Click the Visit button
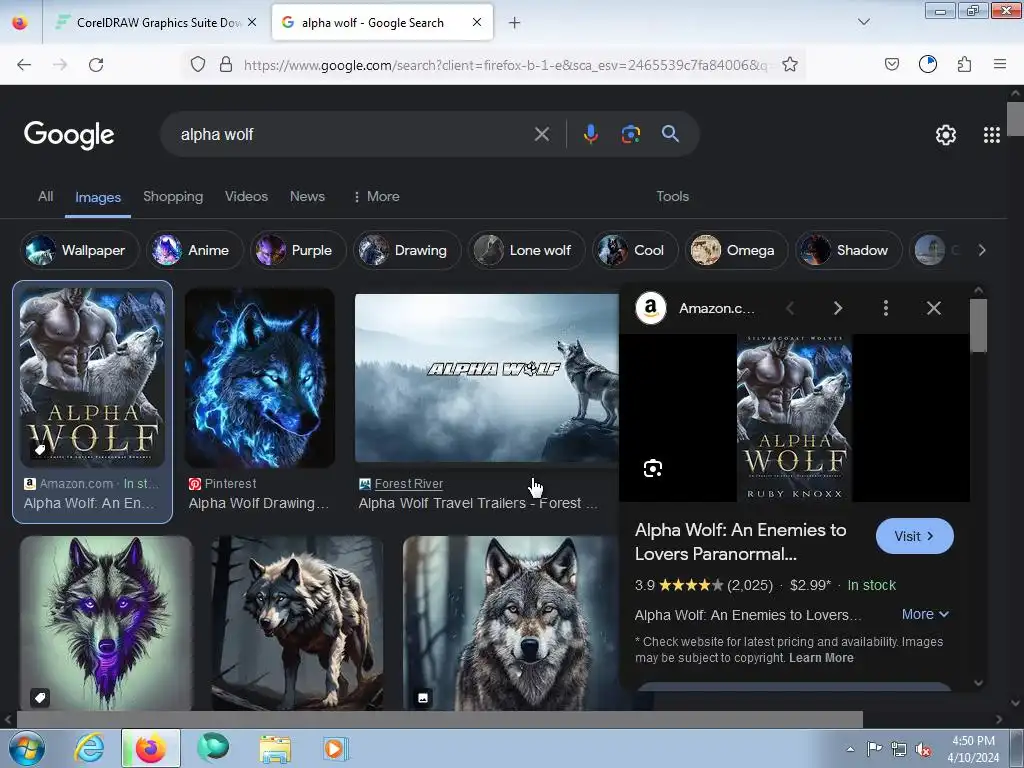This screenshot has height=768, width=1024. (914, 536)
